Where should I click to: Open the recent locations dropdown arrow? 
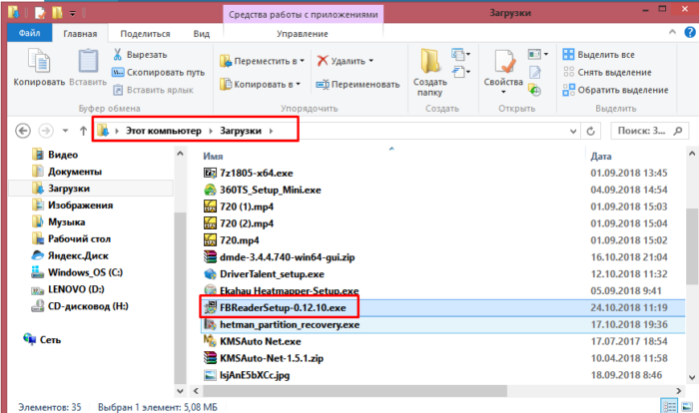[66, 131]
